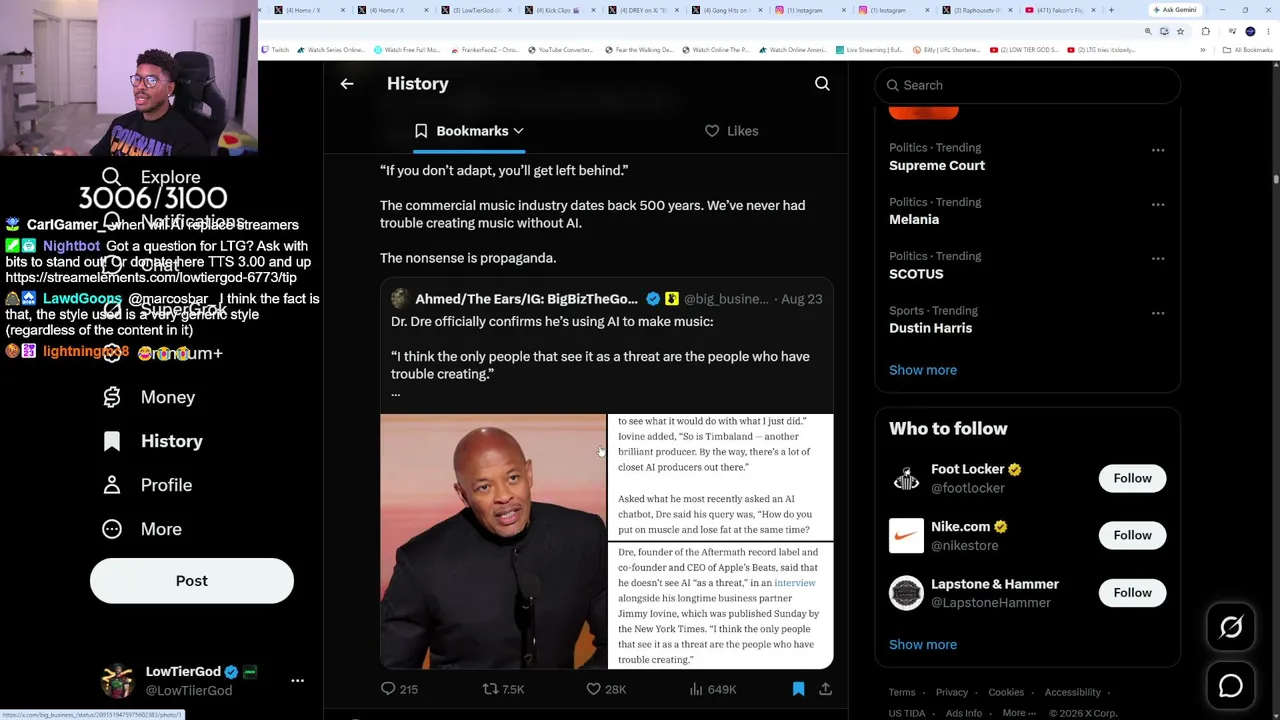Viewport: 1280px width, 720px height.
Task: Like the post with 28K likes
Action: pos(593,689)
